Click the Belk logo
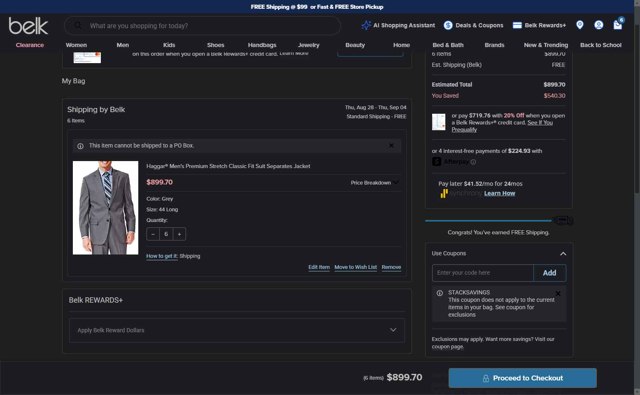Viewport: 640px width, 395px height. click(28, 26)
